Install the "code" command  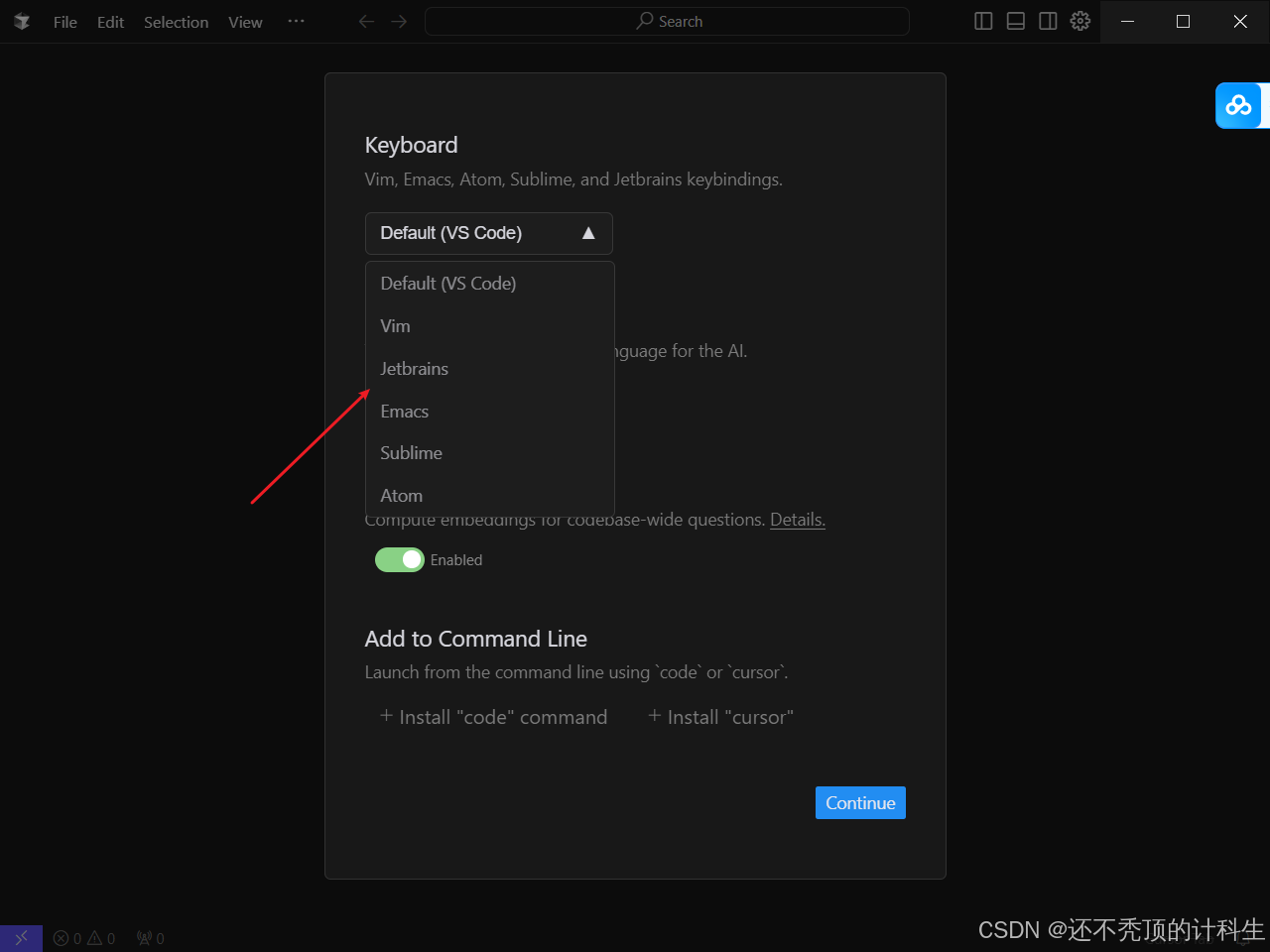tap(493, 717)
